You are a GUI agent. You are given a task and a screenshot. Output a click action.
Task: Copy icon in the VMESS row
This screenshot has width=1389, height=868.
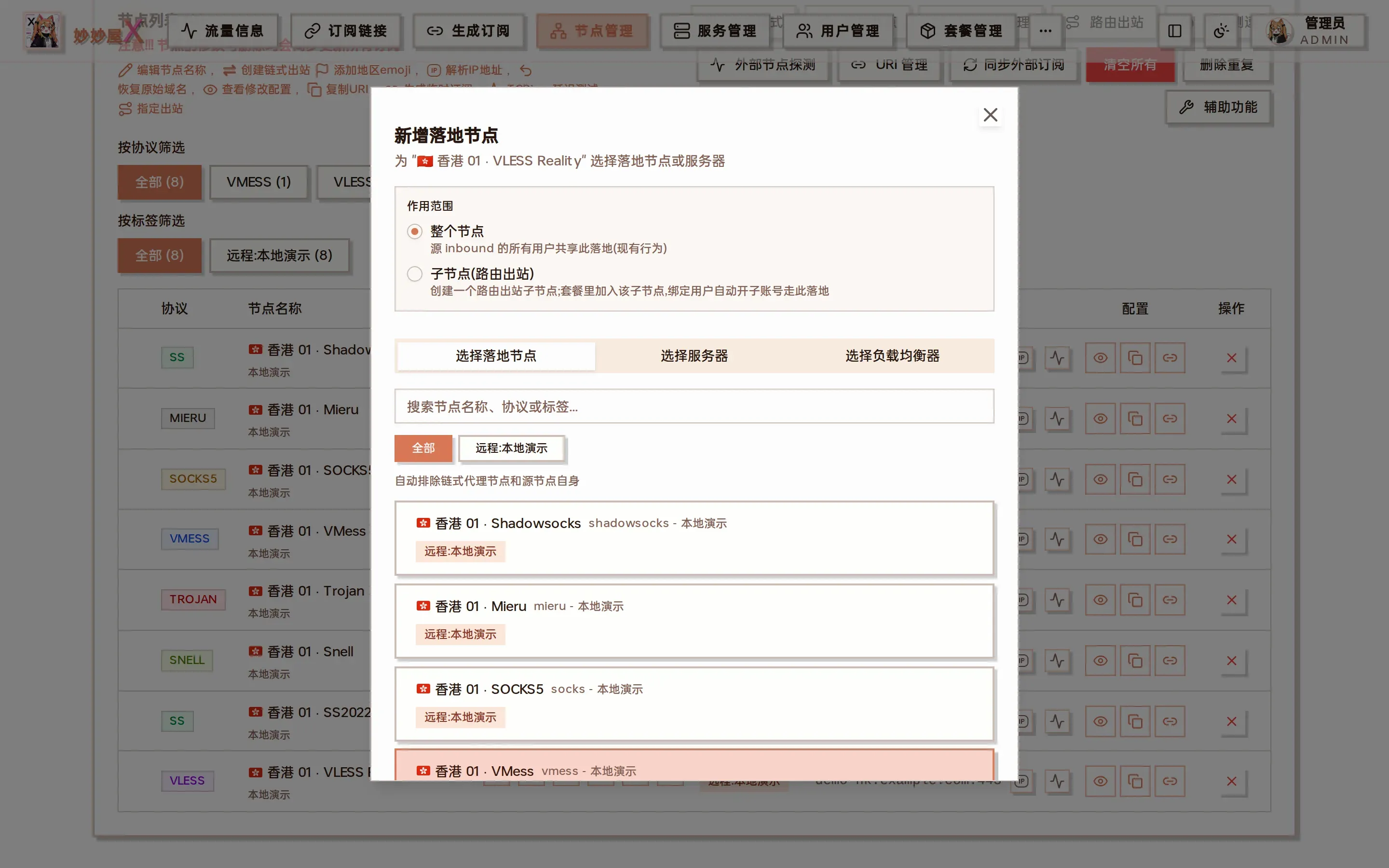[1135, 540]
